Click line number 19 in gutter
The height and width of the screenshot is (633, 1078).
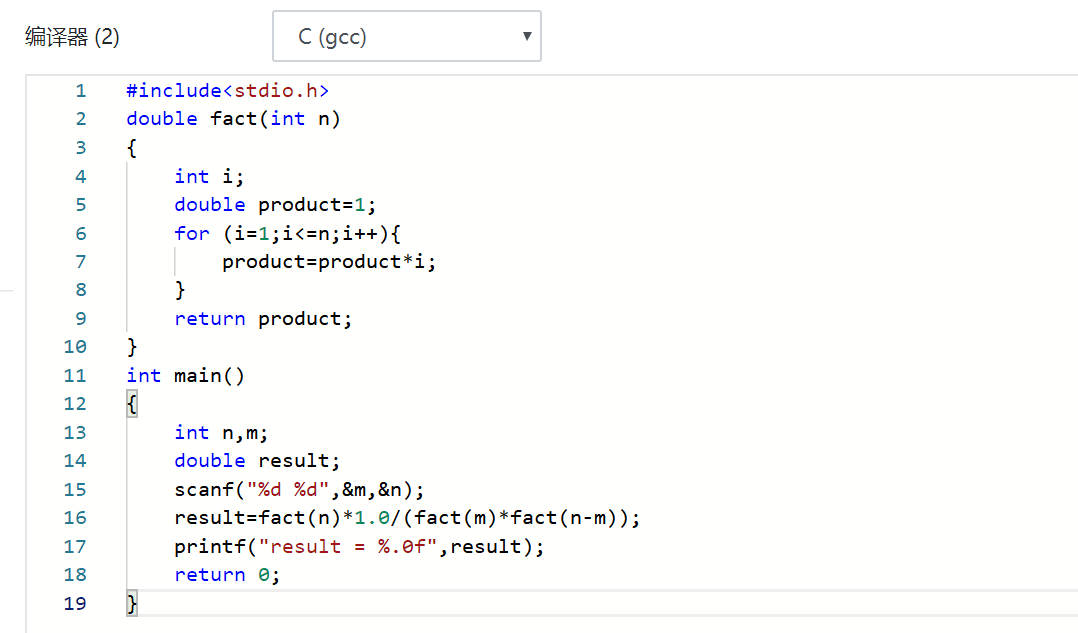76,604
